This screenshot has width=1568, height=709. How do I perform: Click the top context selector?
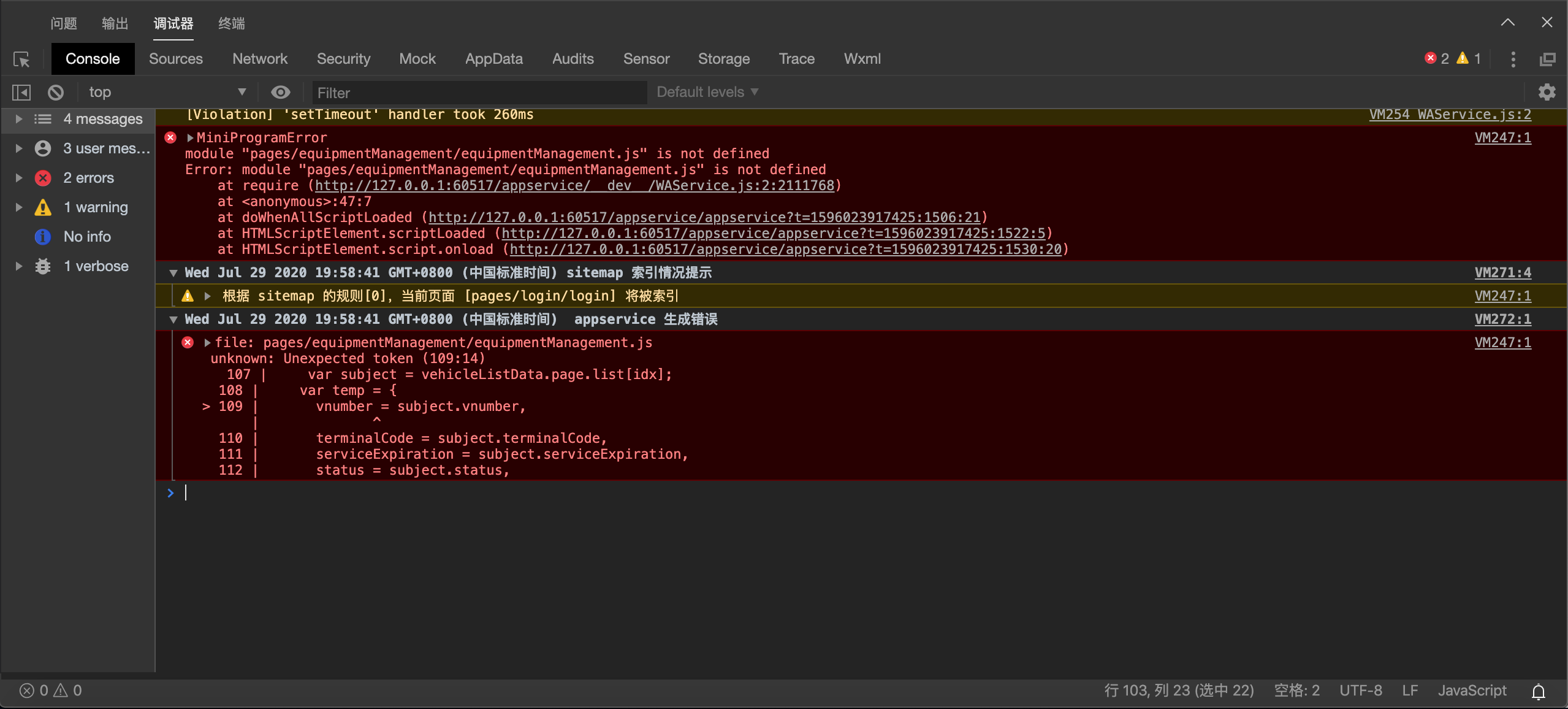[x=165, y=92]
